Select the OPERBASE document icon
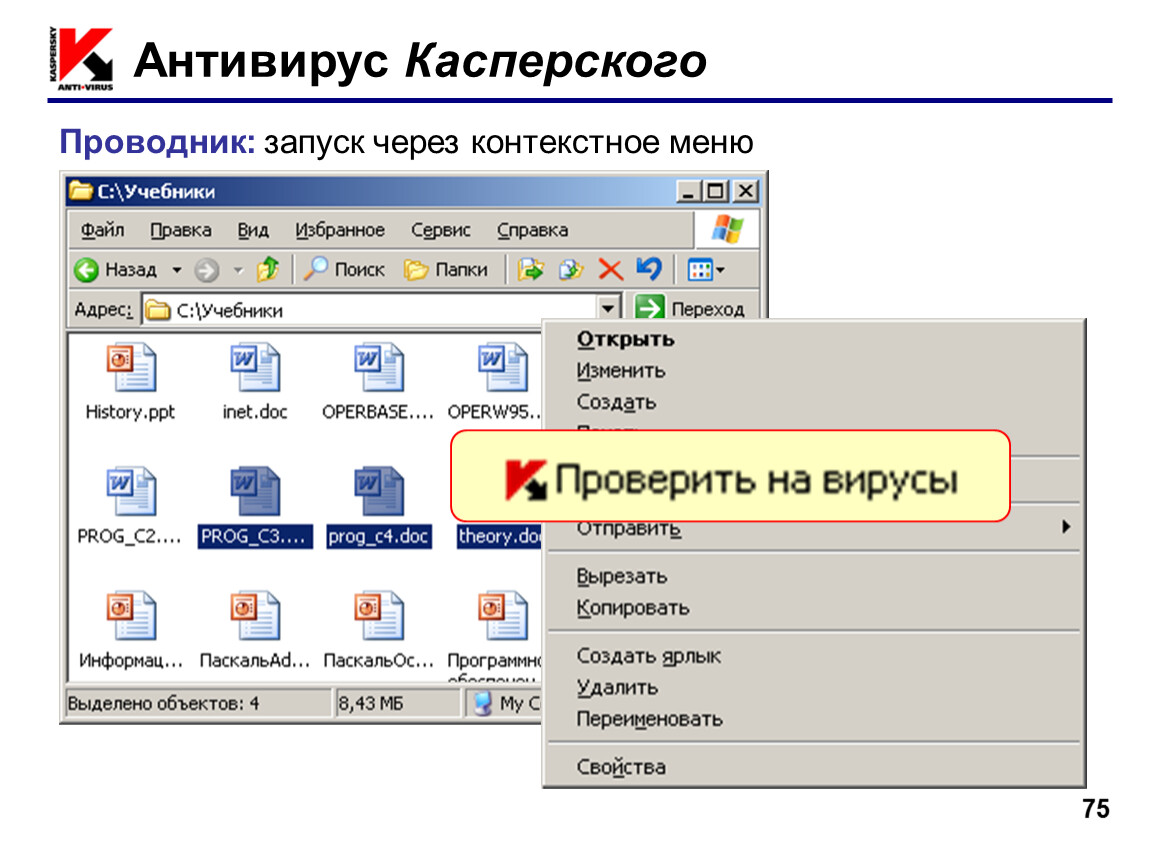The width and height of the screenshot is (1150, 864). coord(378,367)
